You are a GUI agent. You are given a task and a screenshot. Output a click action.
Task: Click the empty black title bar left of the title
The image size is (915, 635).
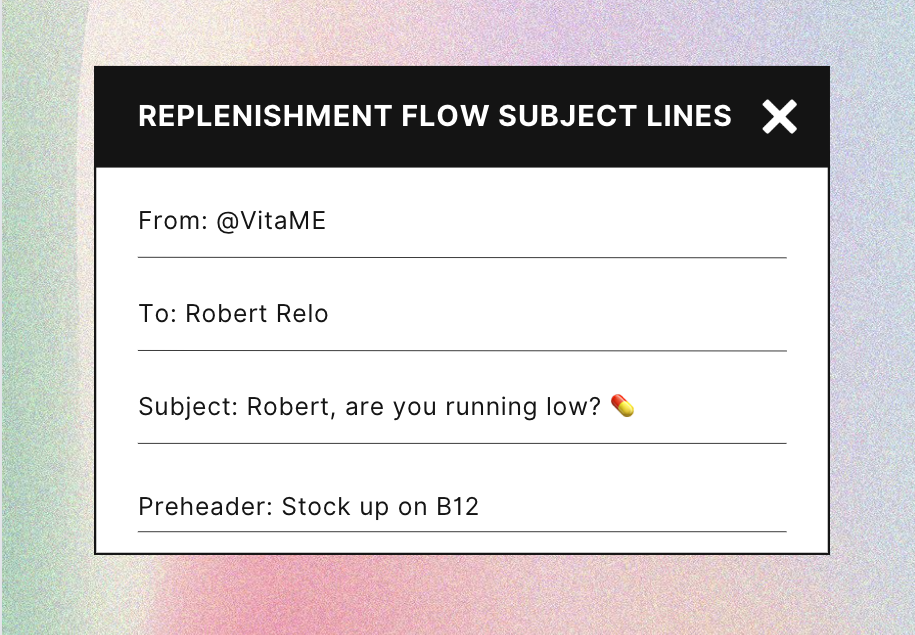click(115, 116)
